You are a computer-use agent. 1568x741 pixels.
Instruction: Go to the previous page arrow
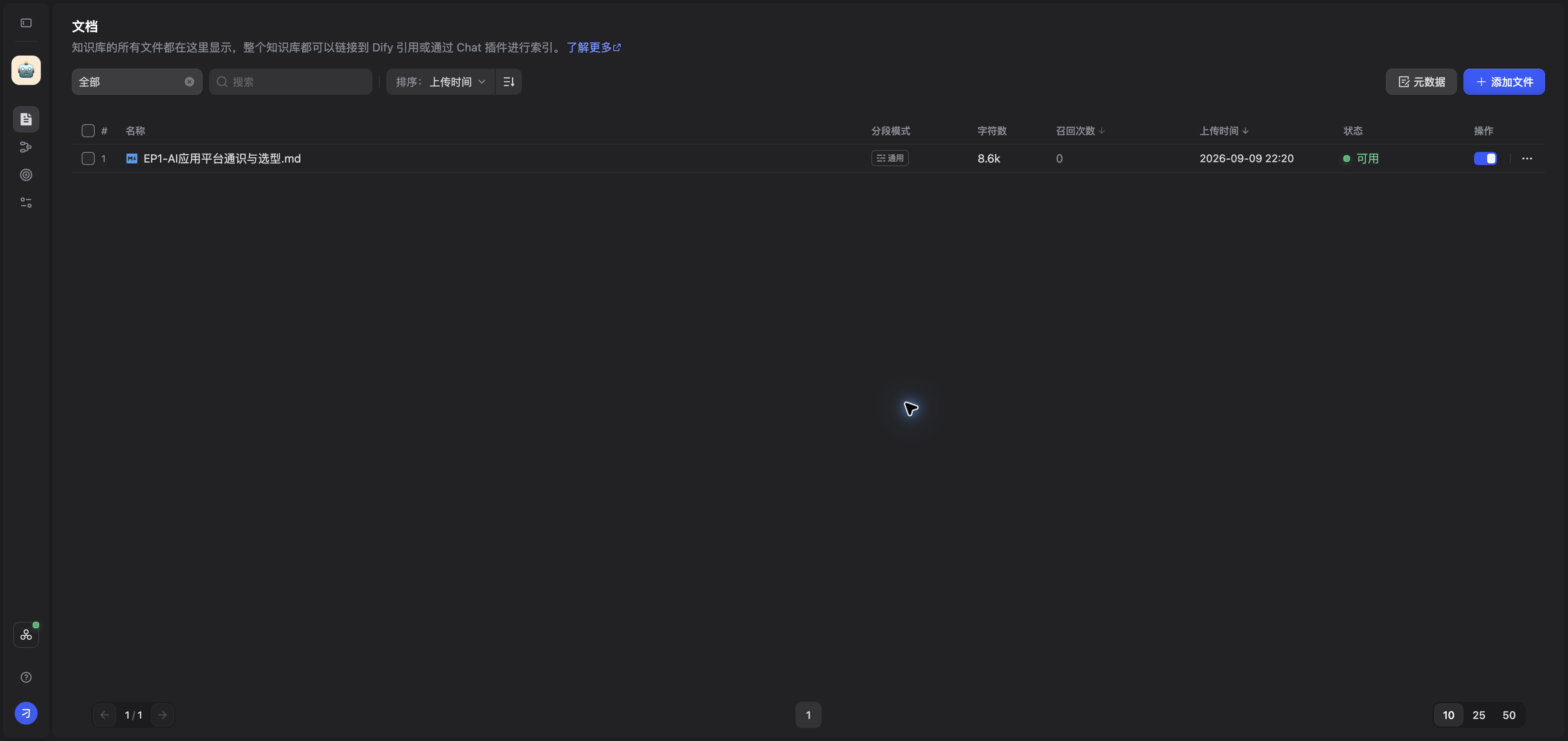point(105,715)
